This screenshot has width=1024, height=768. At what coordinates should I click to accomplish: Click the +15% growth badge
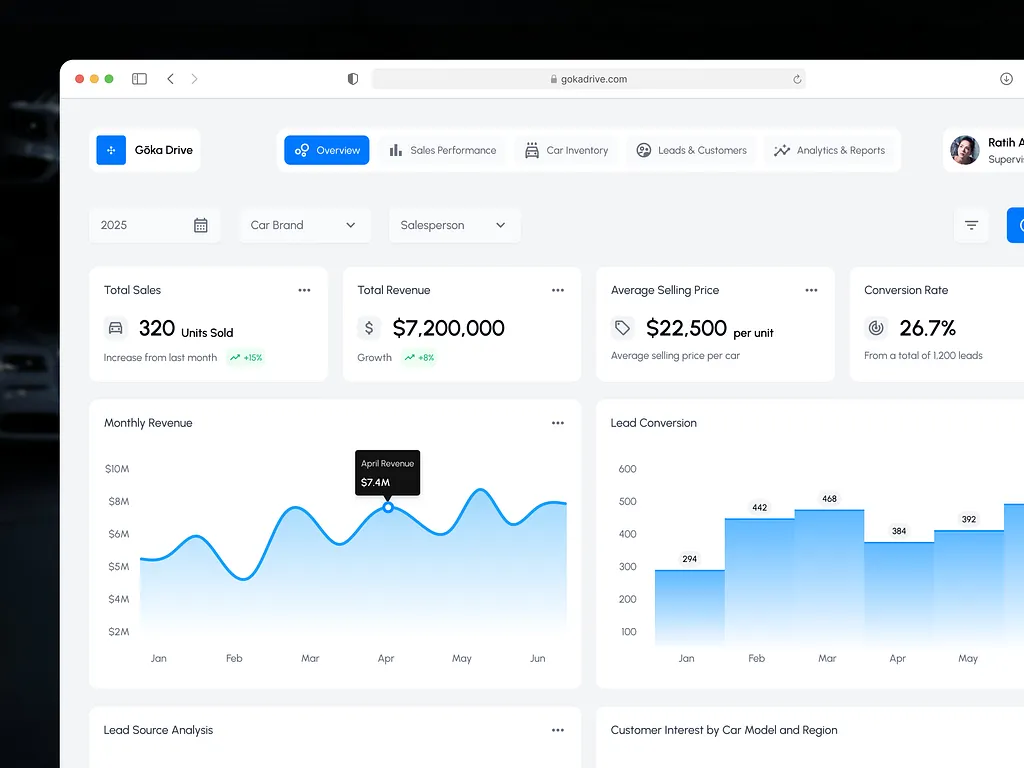[x=246, y=358]
